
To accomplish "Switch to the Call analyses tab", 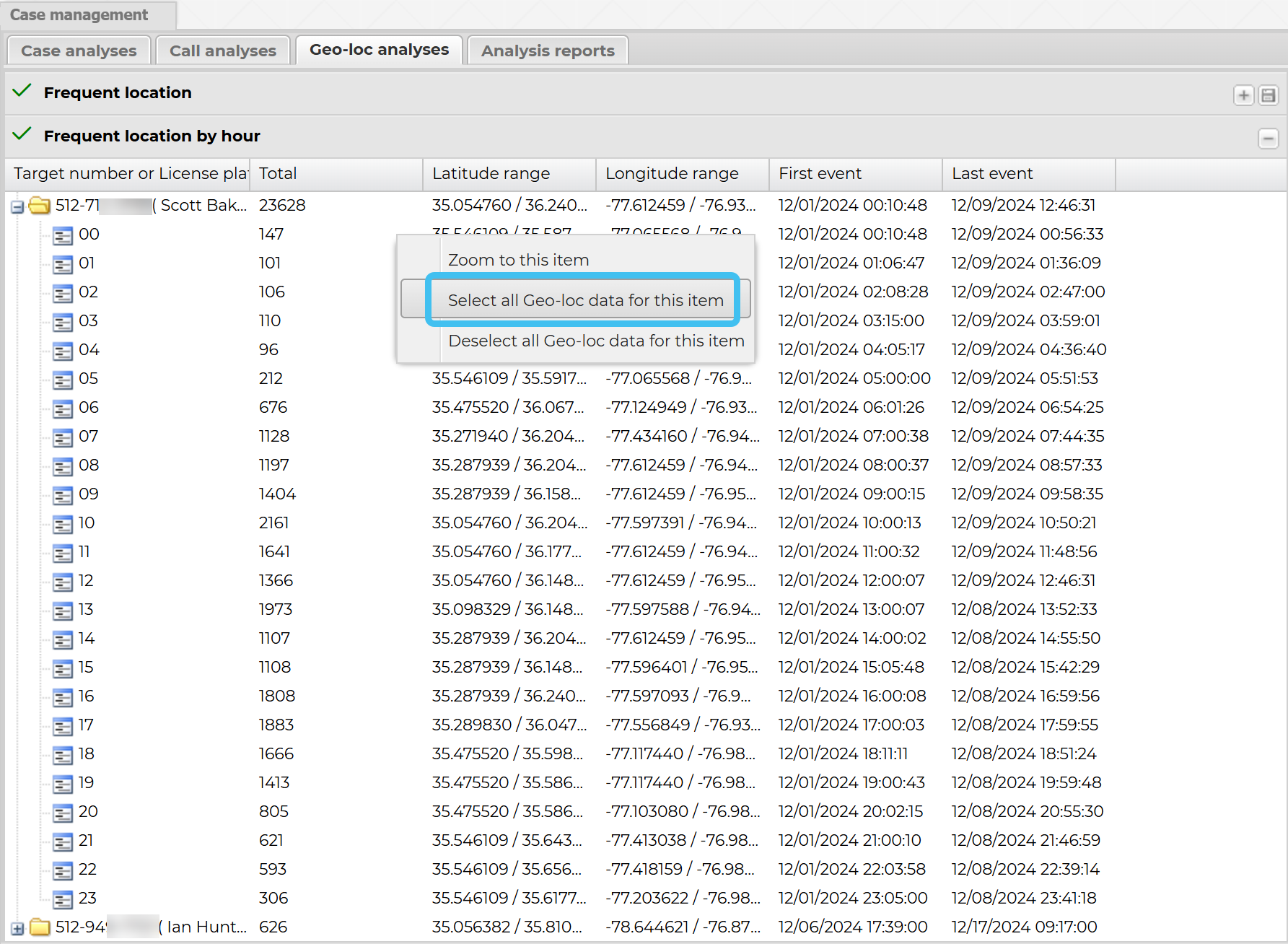I will pos(222,51).
